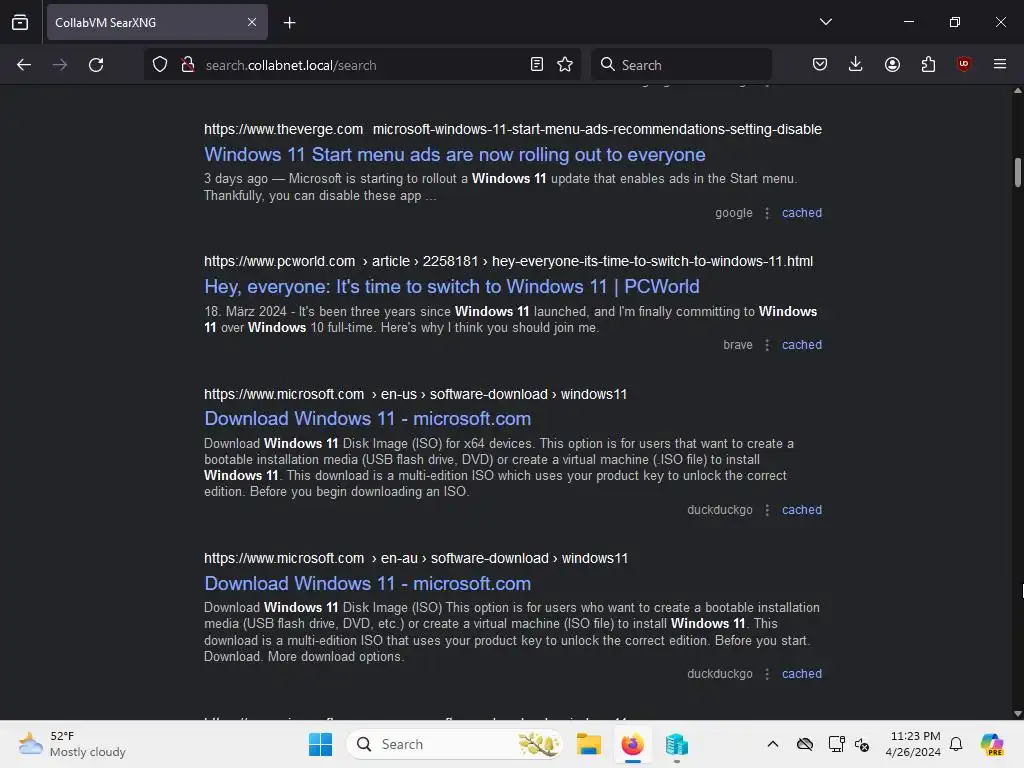Click the muted volume tray icon
Viewport: 1024px width, 768px height.
pos(861,744)
